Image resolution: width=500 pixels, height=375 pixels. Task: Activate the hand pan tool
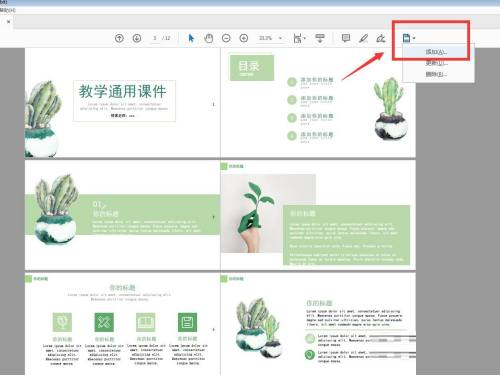point(209,38)
